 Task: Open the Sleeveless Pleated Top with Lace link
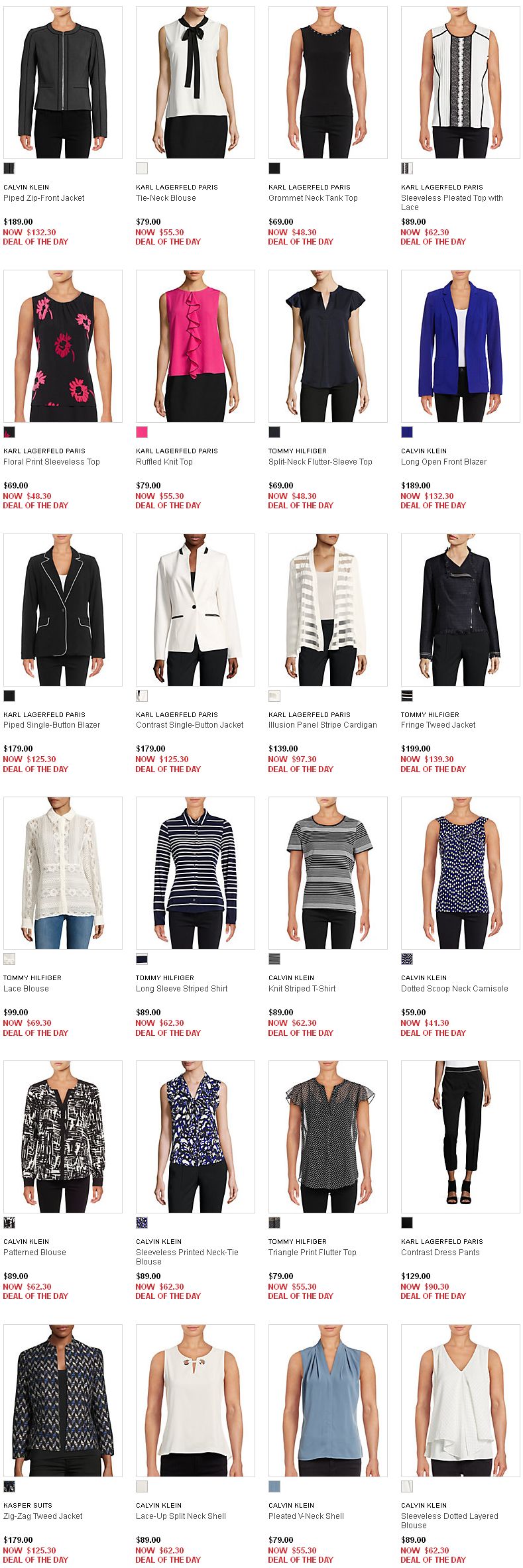click(x=452, y=203)
